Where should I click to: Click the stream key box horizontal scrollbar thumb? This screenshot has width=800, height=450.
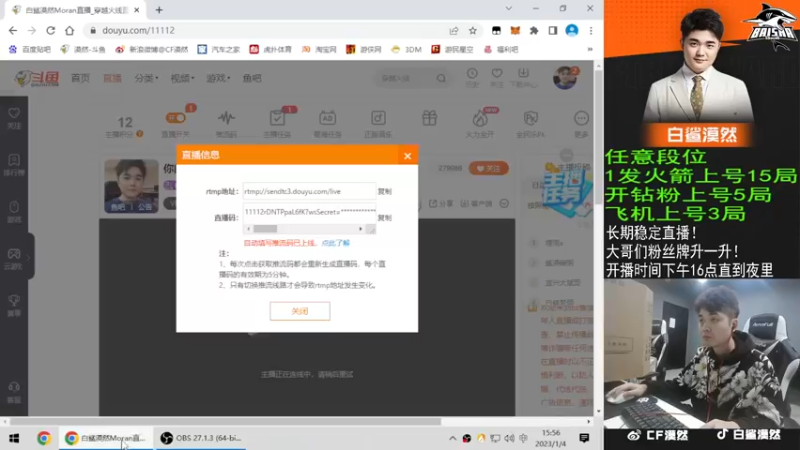tap(265, 229)
